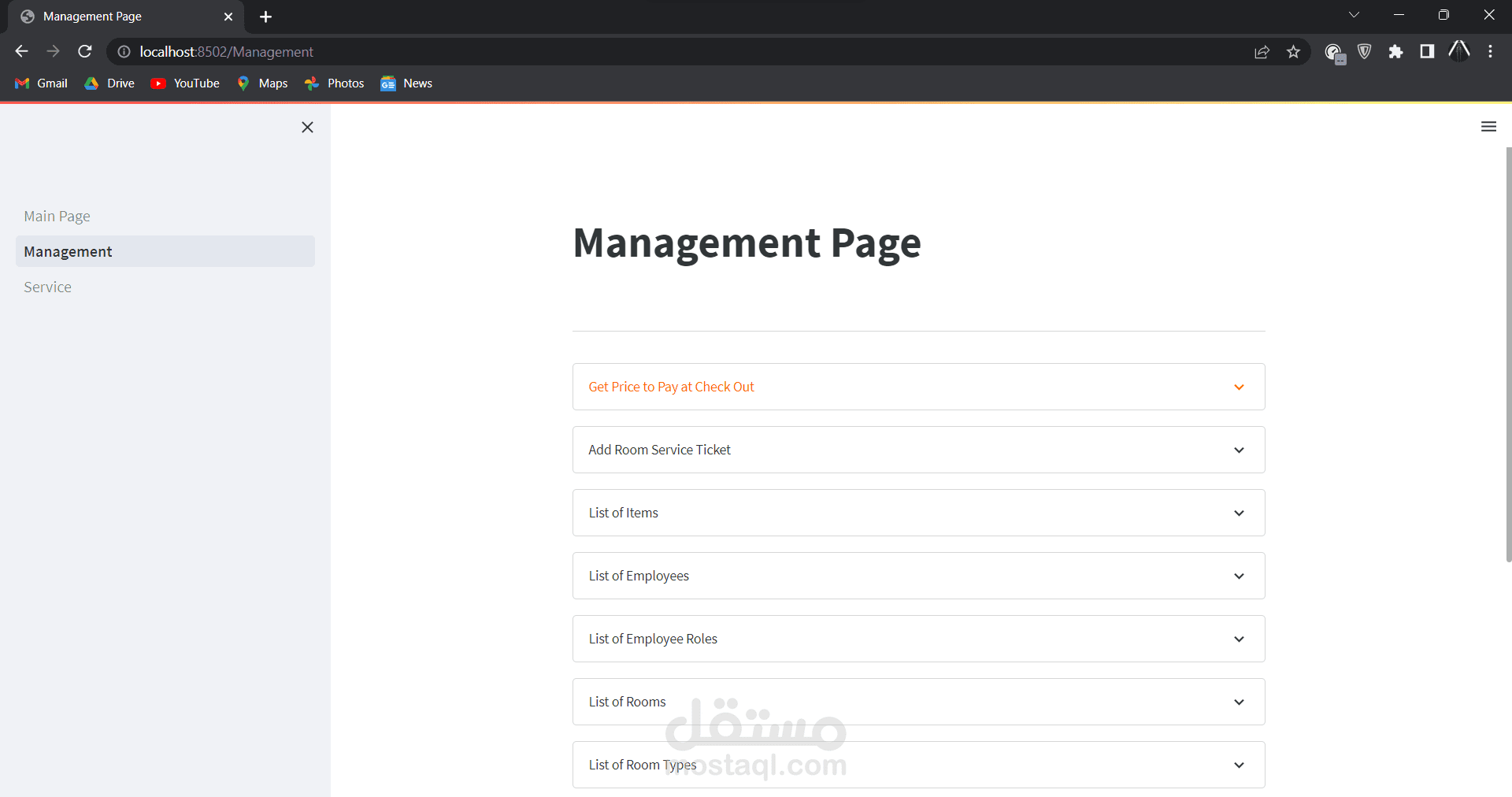1512x797 pixels.
Task: Click the browser forward arrow
Action: click(x=53, y=51)
